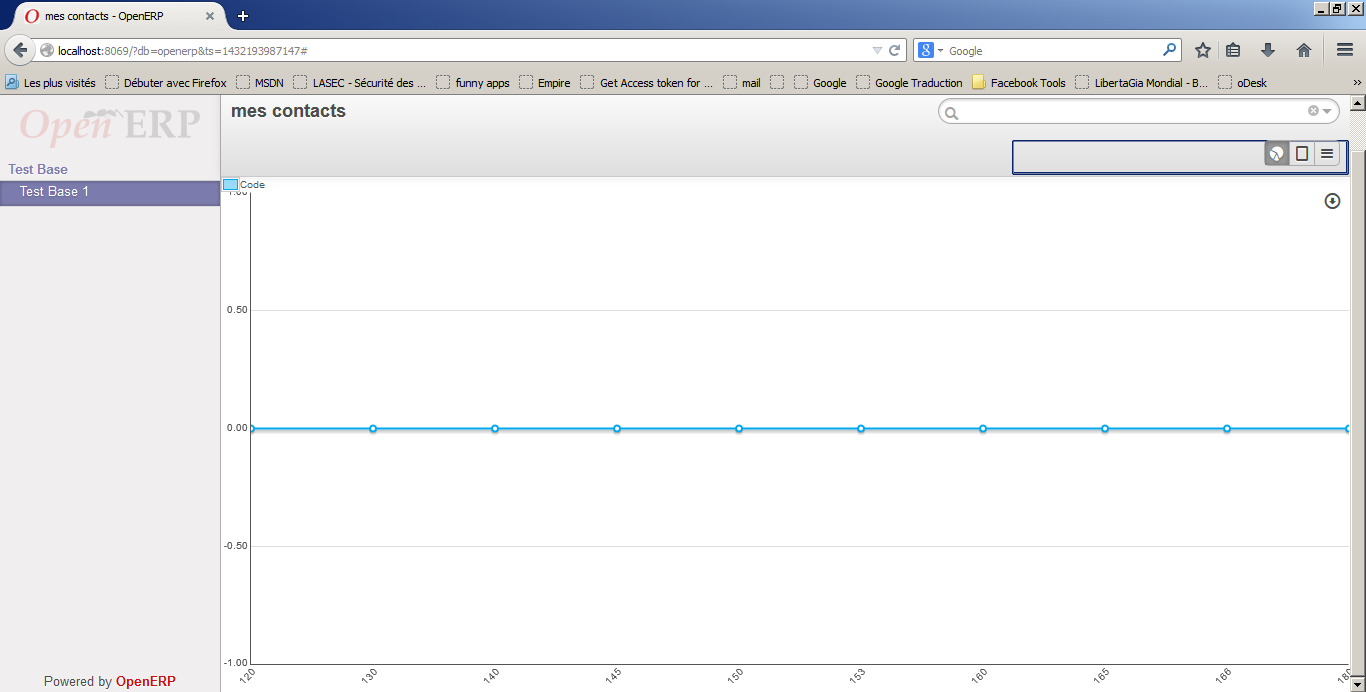Viewport: 1366px width, 692px height.
Task: Select data point at 130
Action: (373, 428)
